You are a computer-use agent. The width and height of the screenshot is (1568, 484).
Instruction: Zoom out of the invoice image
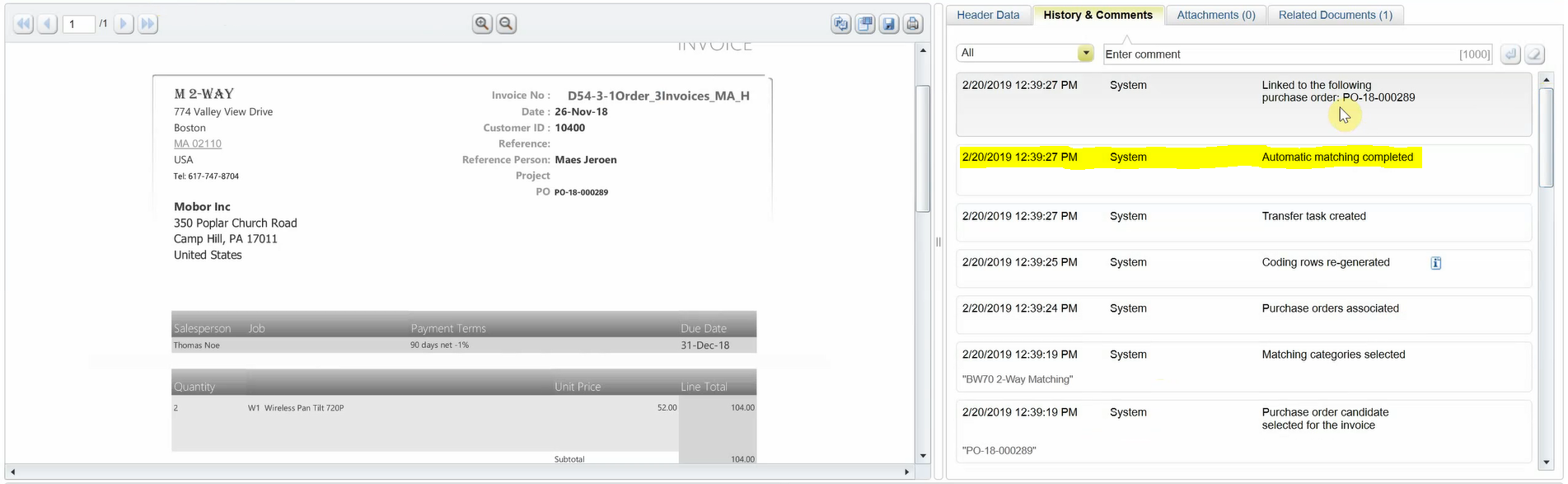(x=507, y=24)
